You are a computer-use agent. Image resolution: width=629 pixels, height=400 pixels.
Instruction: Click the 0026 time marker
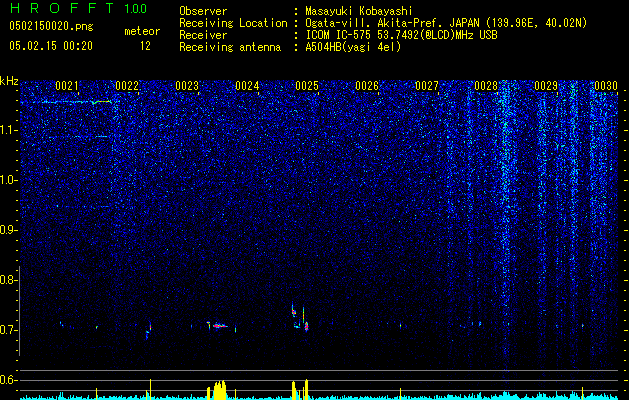[x=367, y=86]
